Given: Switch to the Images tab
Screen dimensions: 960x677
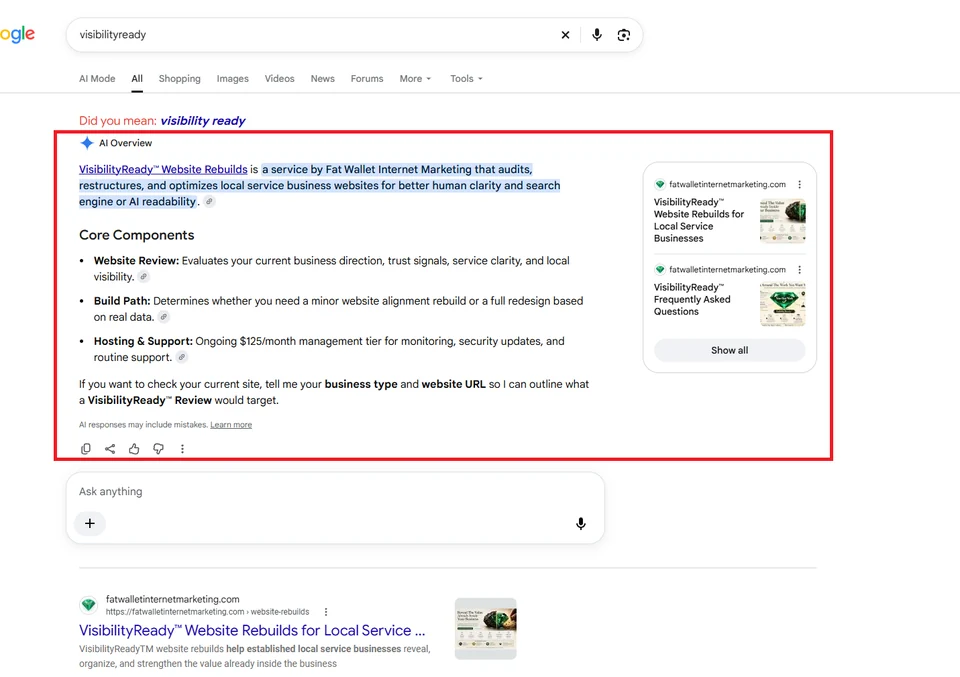Looking at the screenshot, I should coord(233,79).
